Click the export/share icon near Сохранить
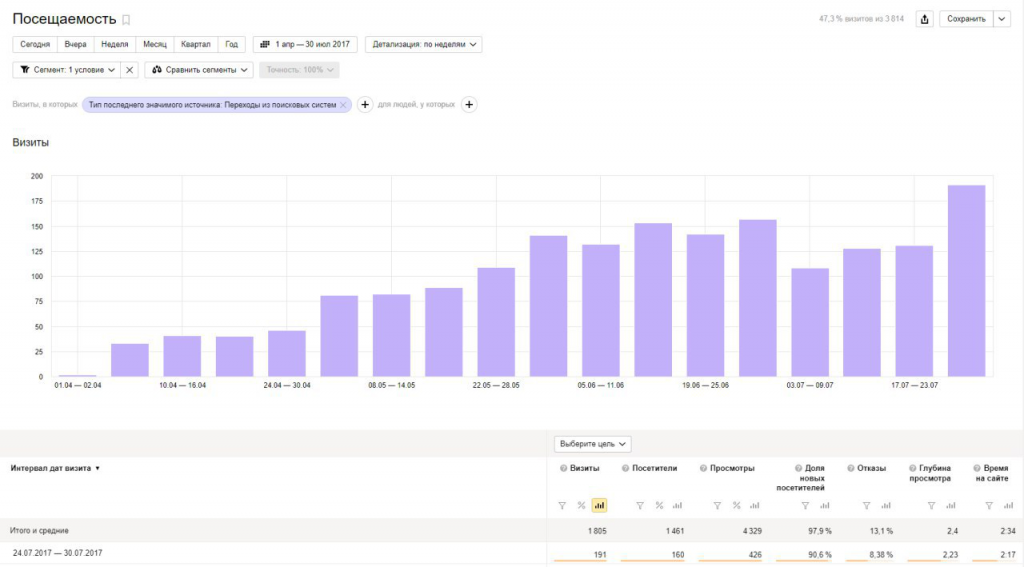 click(x=924, y=19)
